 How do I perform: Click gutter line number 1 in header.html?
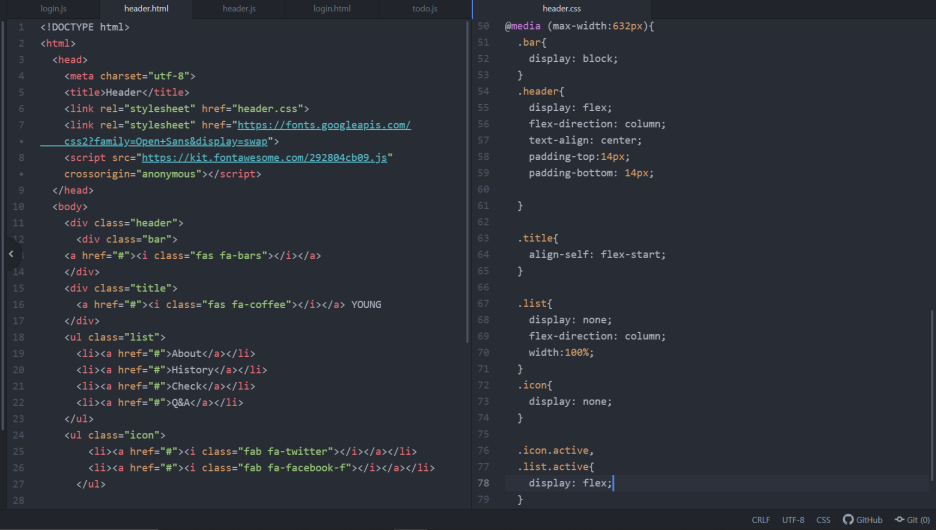21,27
